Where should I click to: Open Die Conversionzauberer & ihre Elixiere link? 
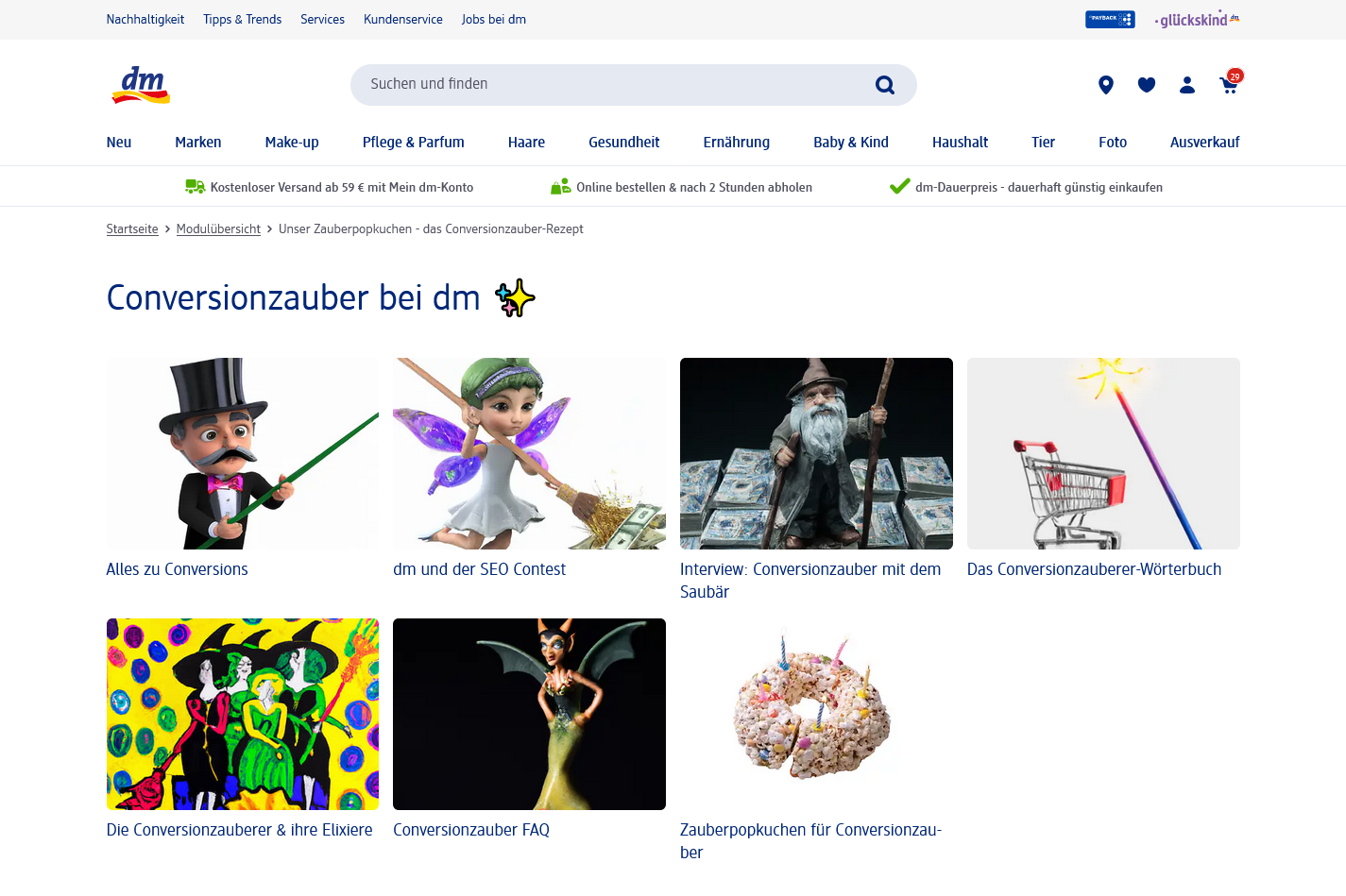point(240,830)
